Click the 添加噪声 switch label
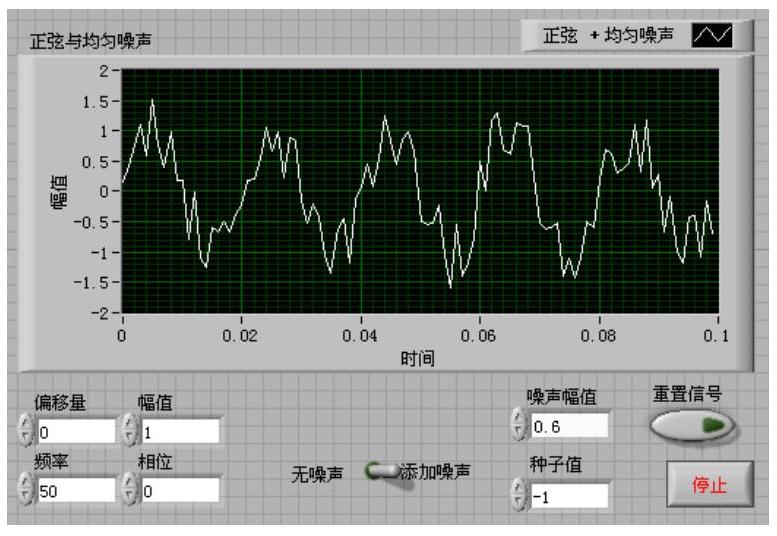777x536 pixels. (x=435, y=471)
